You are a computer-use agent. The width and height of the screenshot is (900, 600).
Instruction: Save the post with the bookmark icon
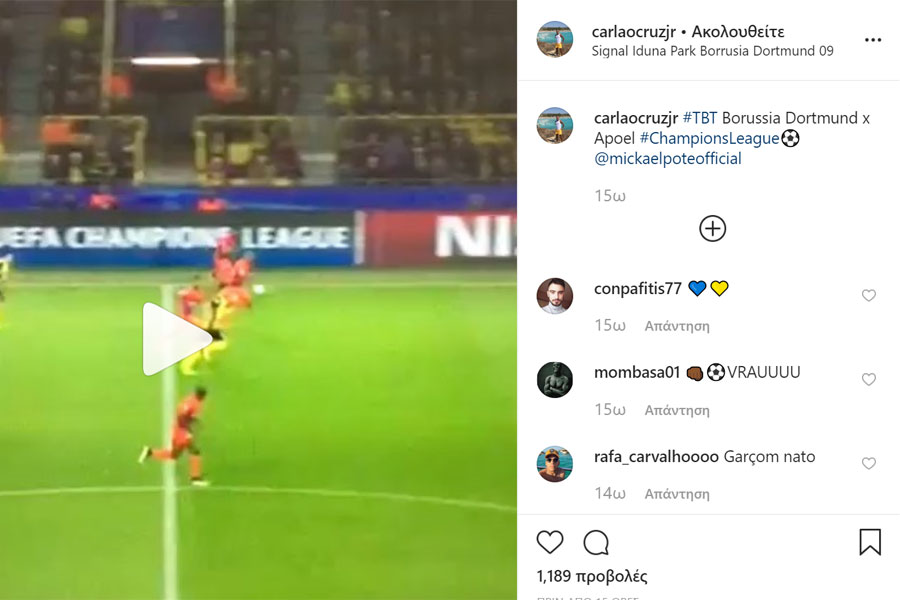coord(870,542)
